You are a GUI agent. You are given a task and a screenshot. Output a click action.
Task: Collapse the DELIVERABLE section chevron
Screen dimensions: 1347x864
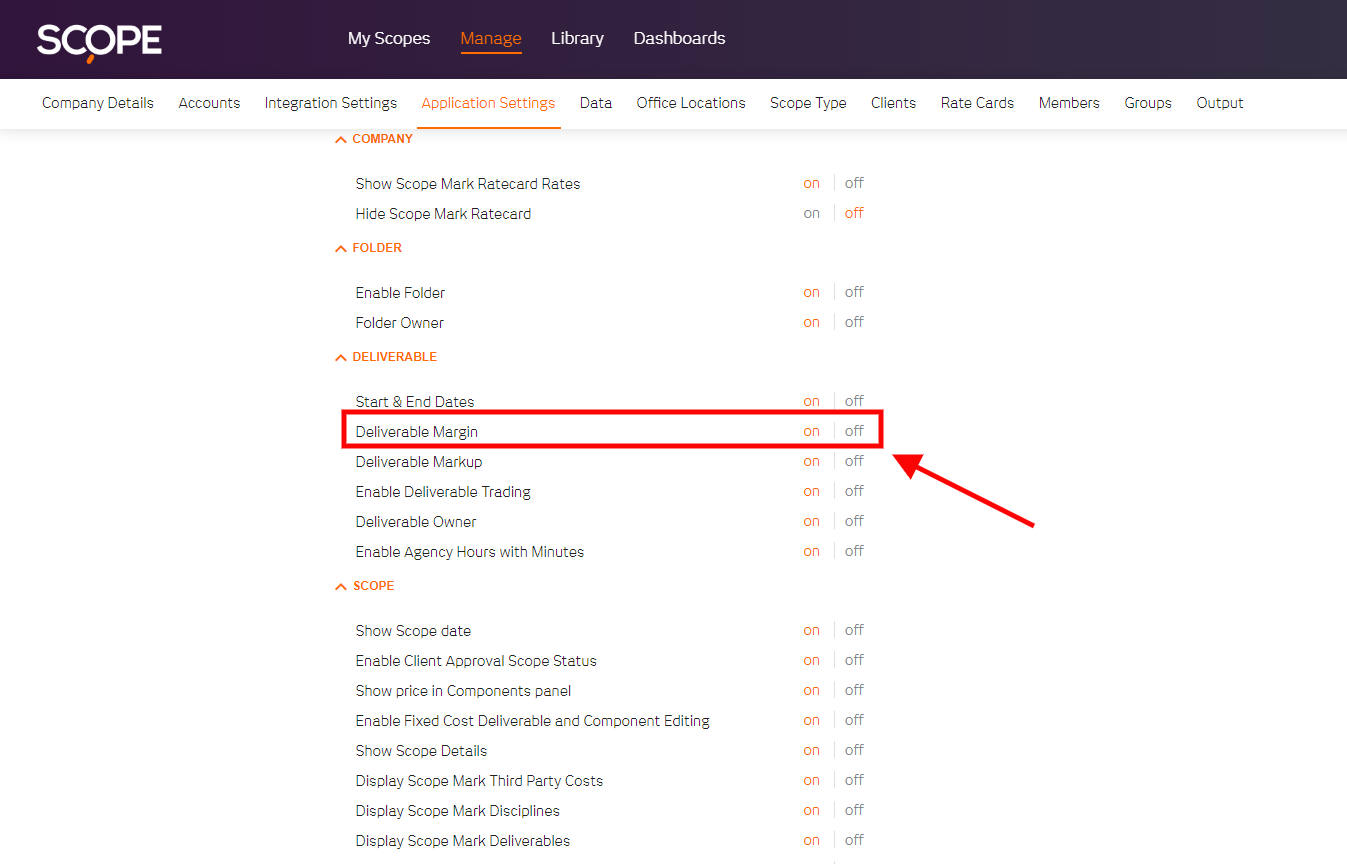[341, 358]
